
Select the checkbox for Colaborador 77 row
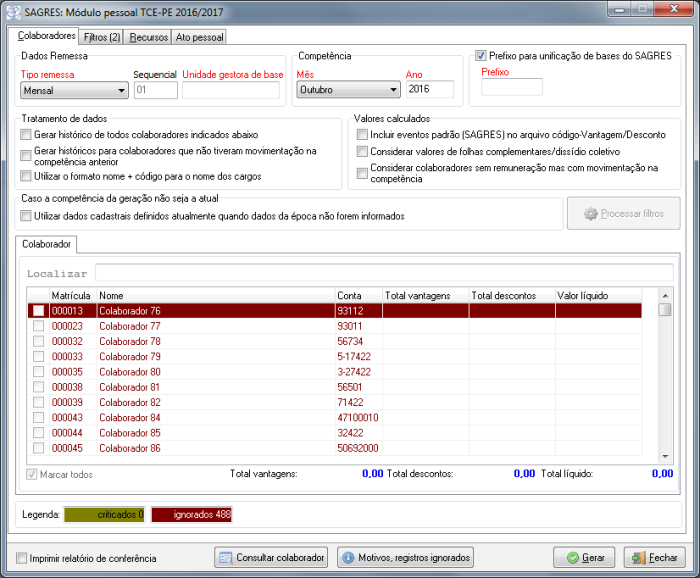[x=38, y=326]
